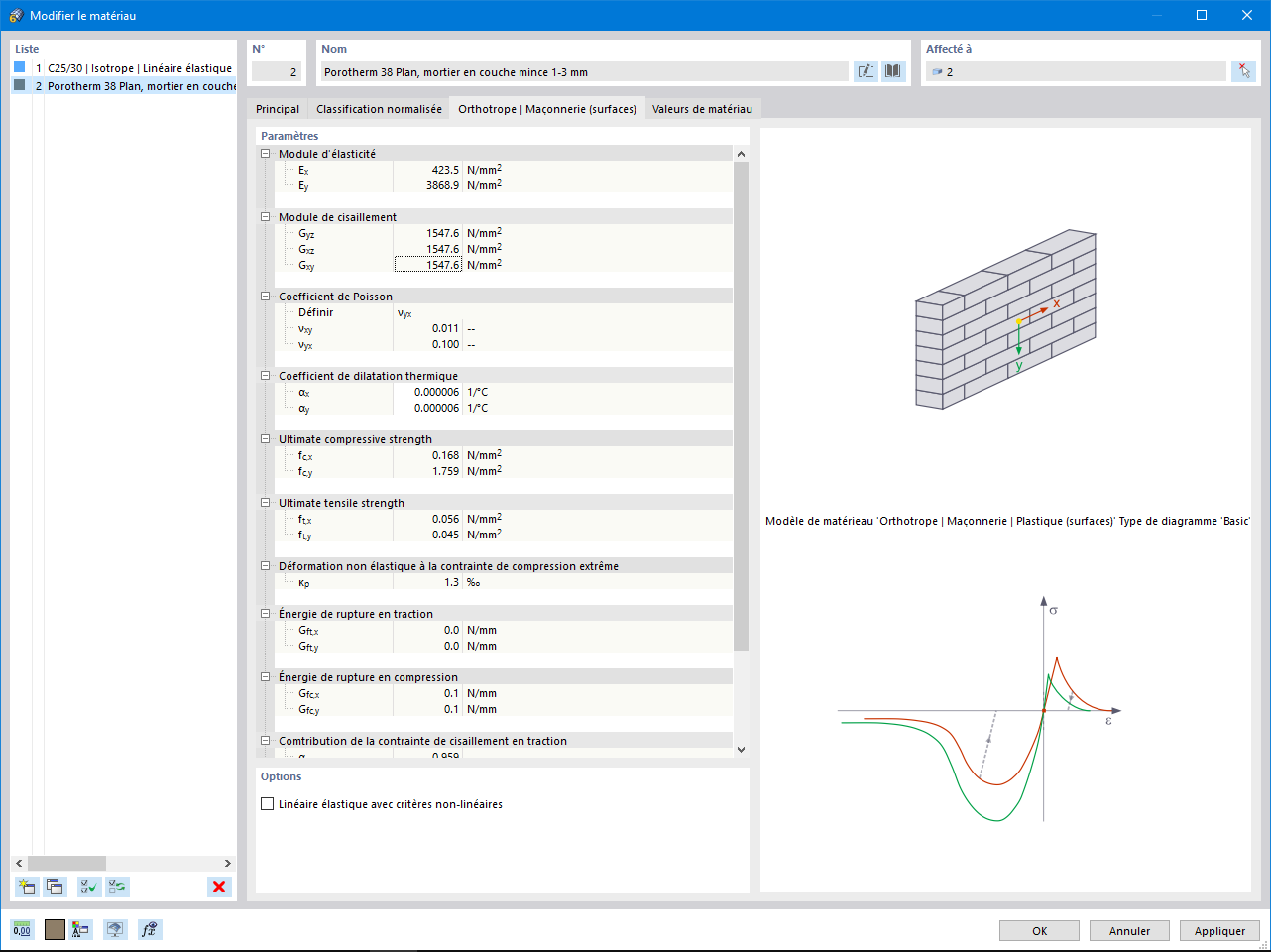
Task: Click the select-all green checkmark icon
Action: click(x=89, y=887)
